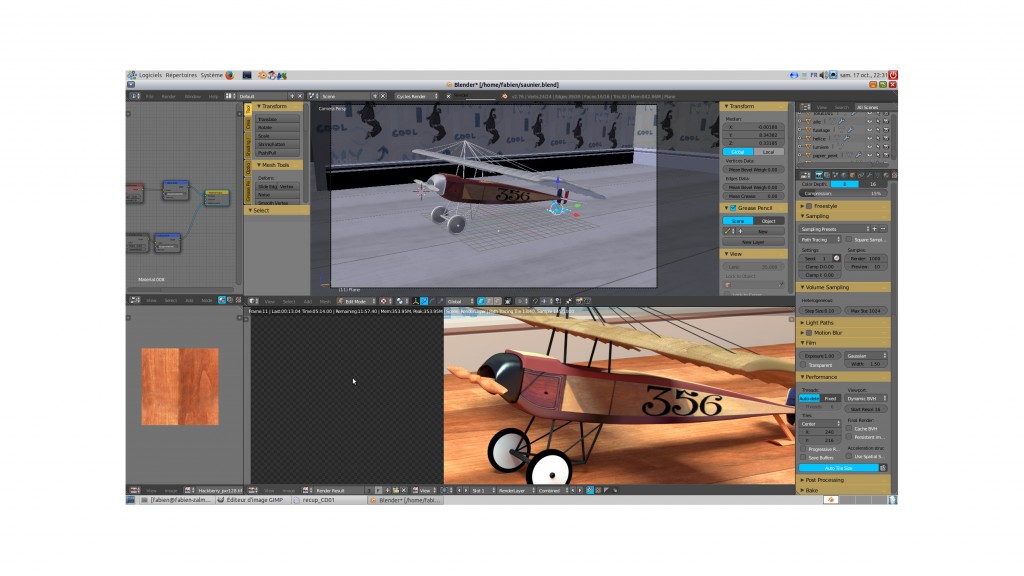1024x576 pixels.
Task: Open the Système menu
Action: tap(211, 75)
